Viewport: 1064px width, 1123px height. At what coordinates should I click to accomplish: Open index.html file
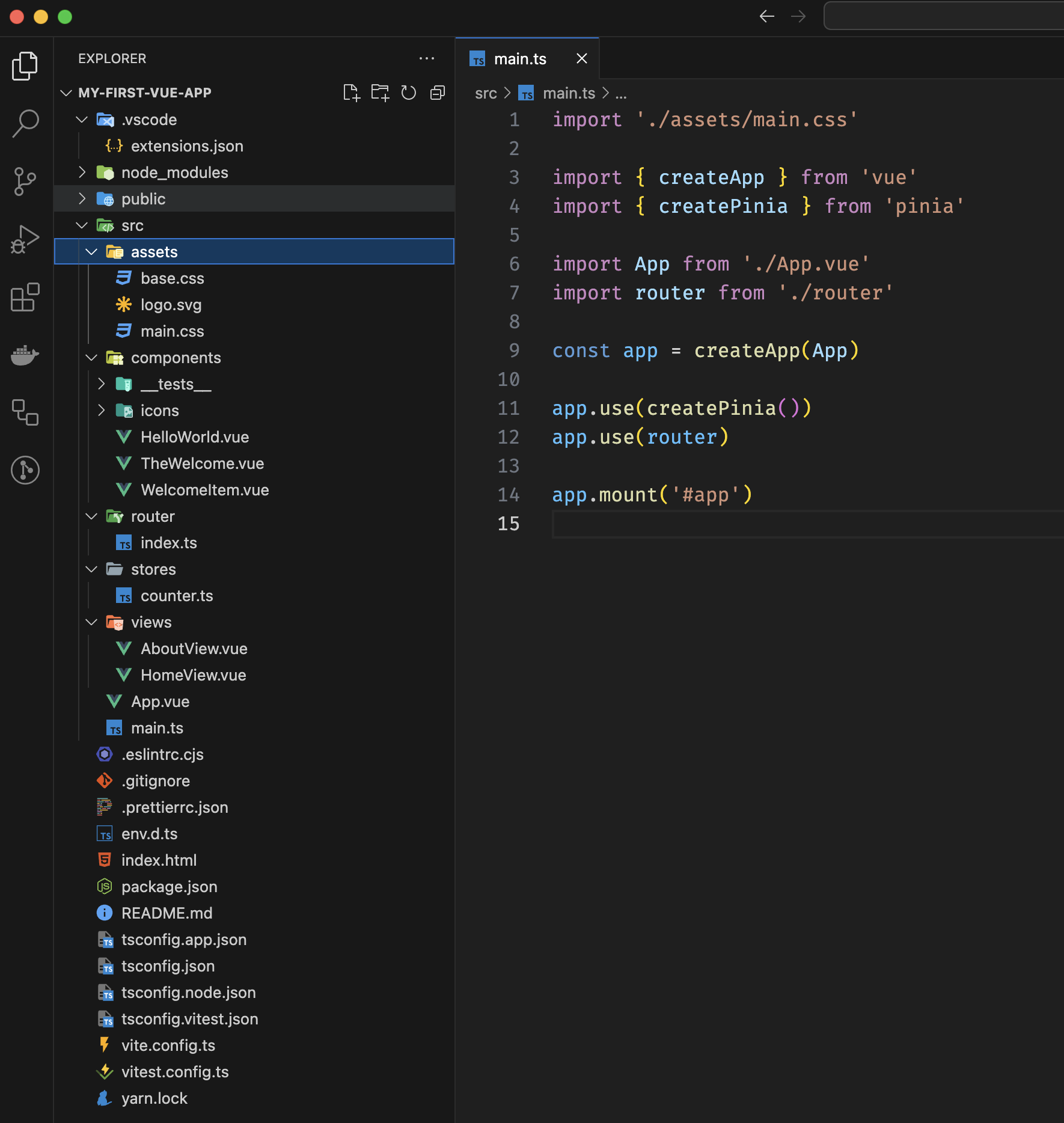click(x=254, y=860)
